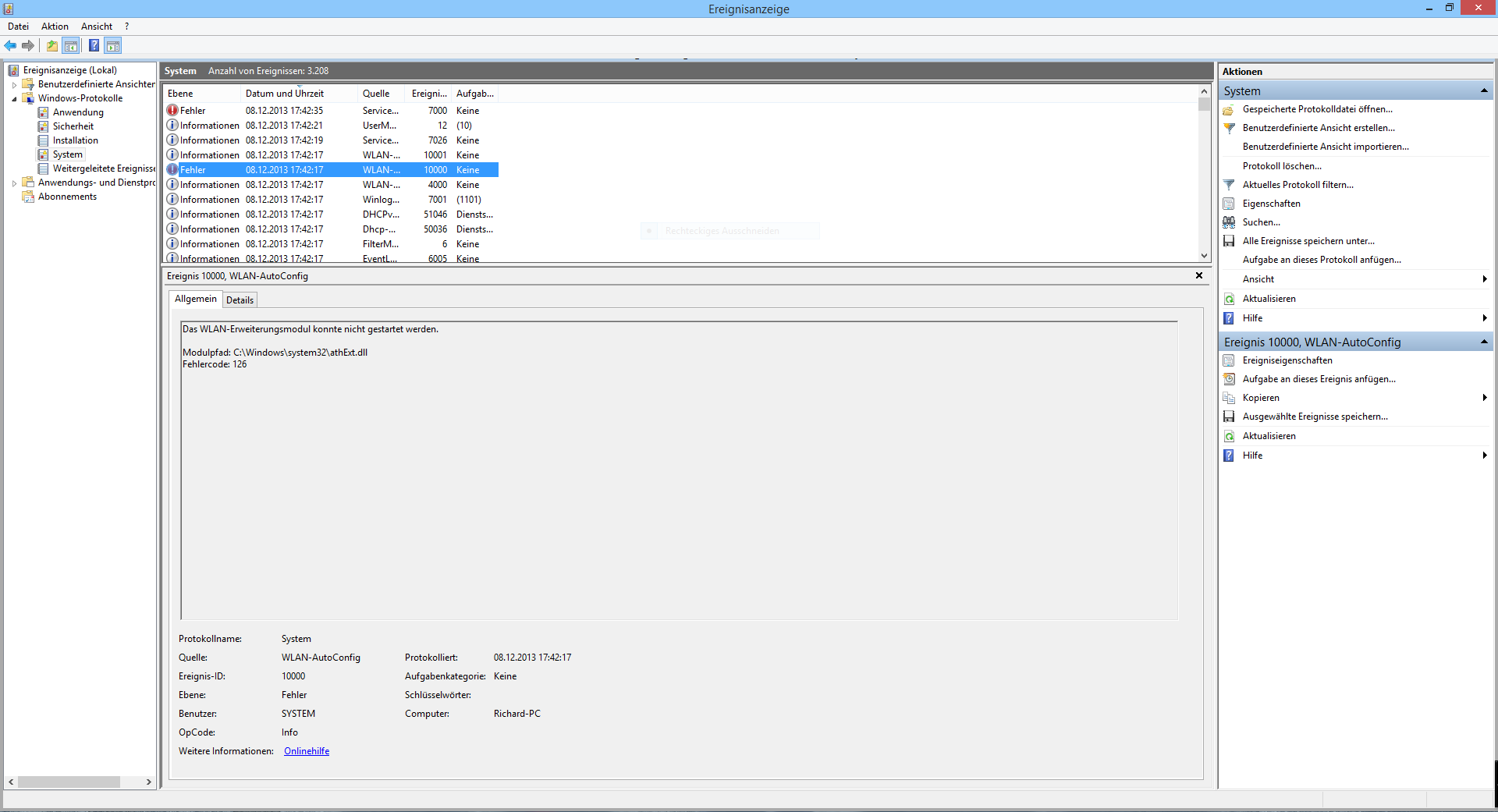Screen dimensions: 1498x812
Task: Open the Hilfe submenu arrow under System
Action: point(1484,318)
